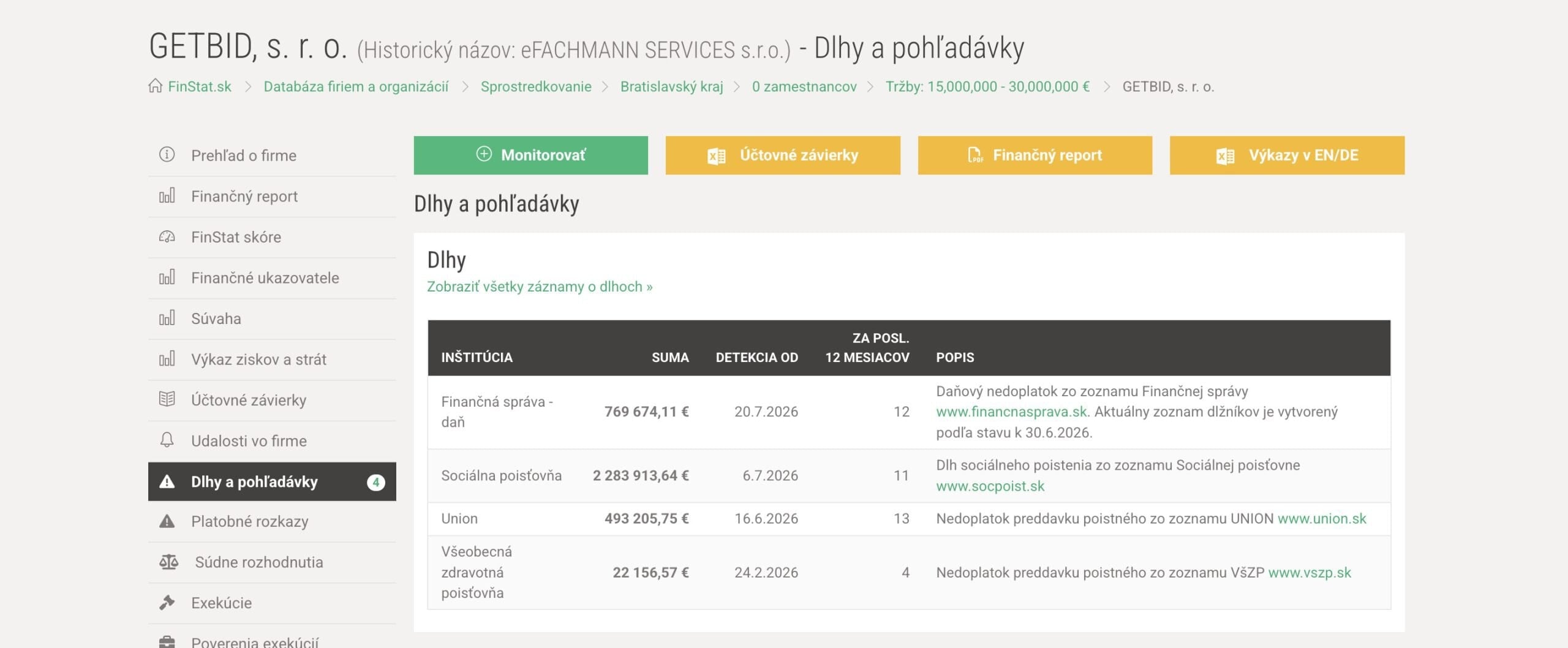
Task: Click the bar chart icon beside Finančný report in the sidebar
Action: (x=167, y=195)
